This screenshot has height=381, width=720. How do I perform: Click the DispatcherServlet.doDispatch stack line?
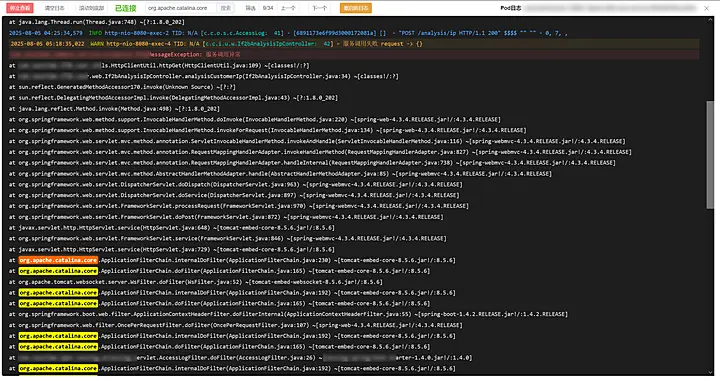click(x=236, y=185)
